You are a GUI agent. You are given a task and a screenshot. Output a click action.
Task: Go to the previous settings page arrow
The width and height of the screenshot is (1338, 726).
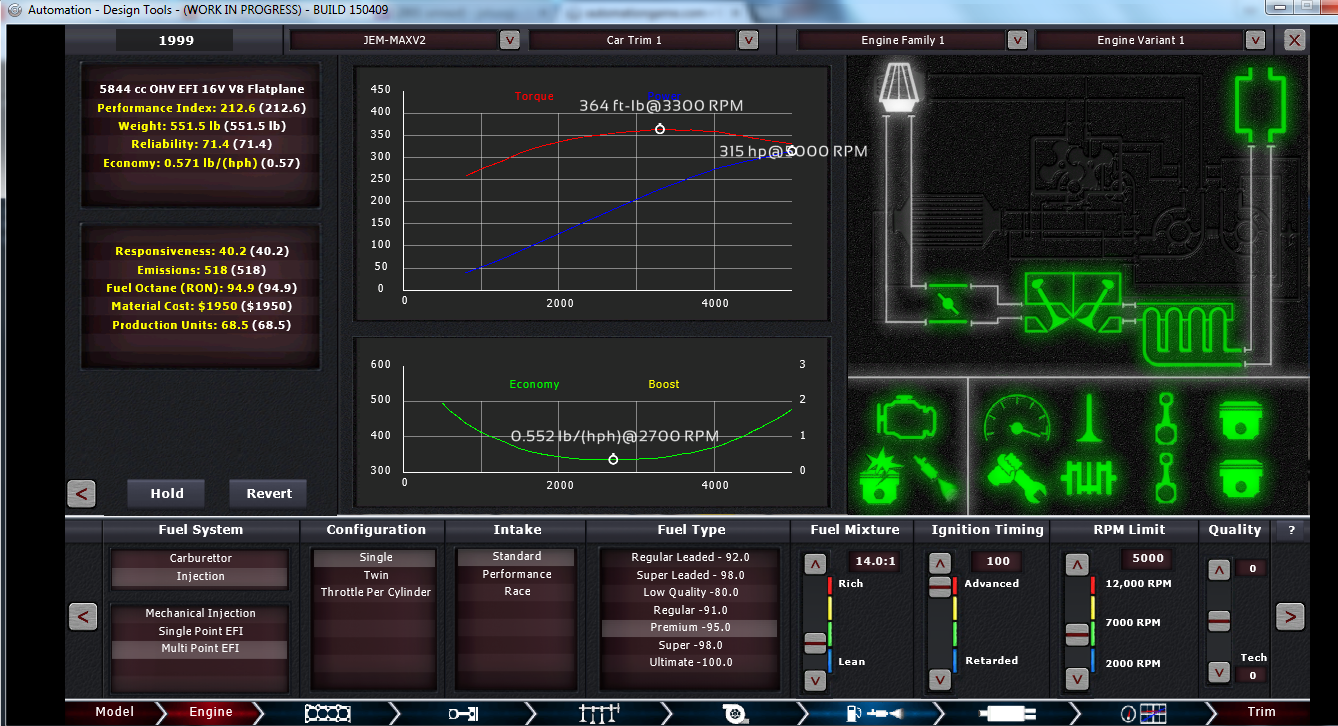pos(83,616)
